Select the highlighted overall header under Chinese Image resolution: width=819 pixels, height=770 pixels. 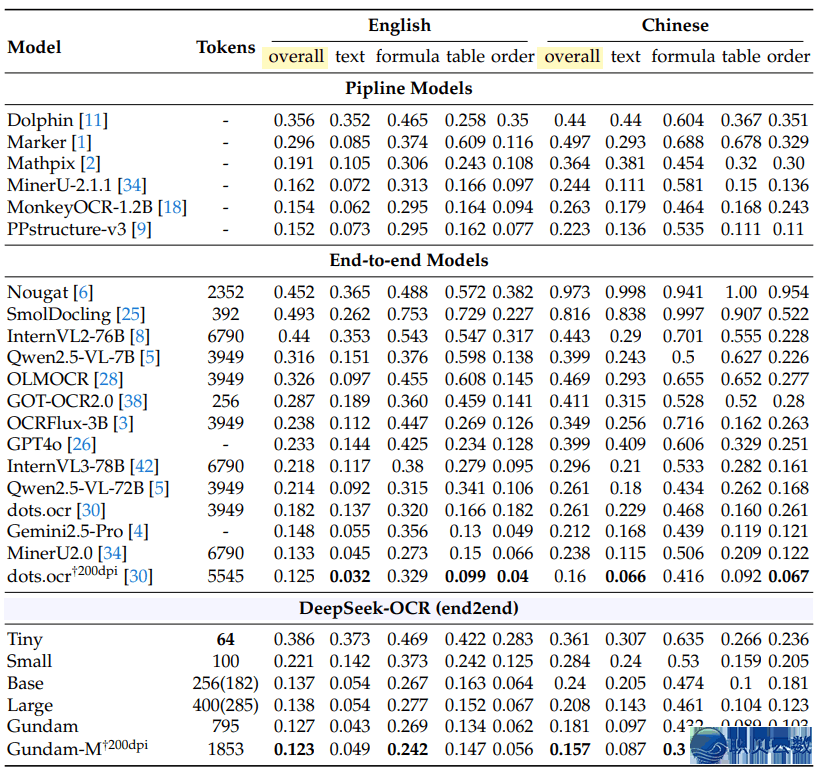(572, 56)
